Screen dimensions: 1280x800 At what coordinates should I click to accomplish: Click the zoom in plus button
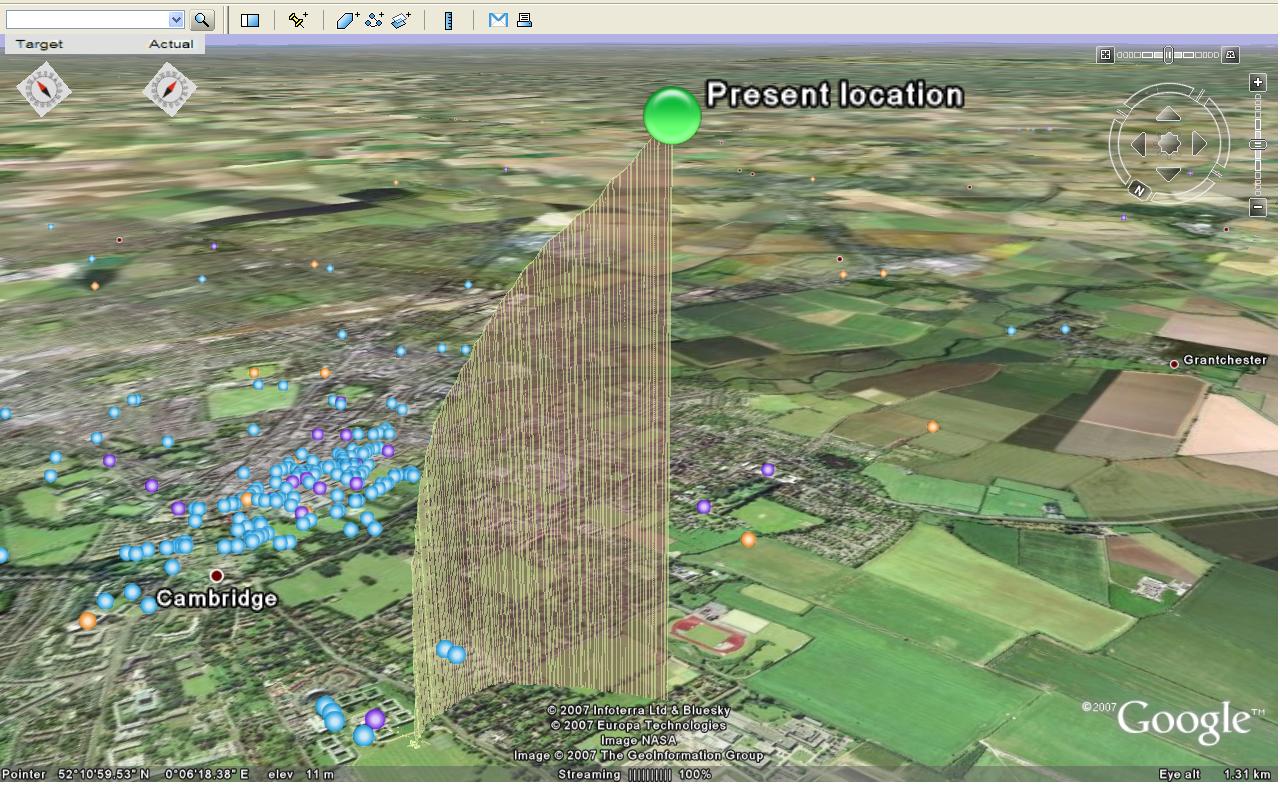(1258, 83)
